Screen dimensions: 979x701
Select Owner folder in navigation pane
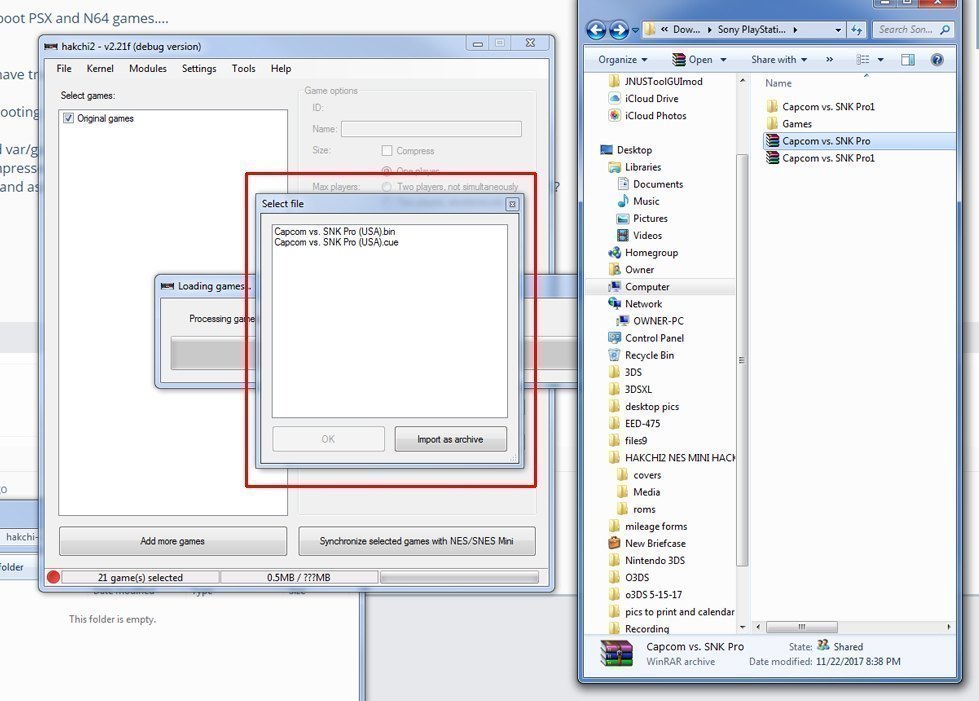(x=639, y=270)
